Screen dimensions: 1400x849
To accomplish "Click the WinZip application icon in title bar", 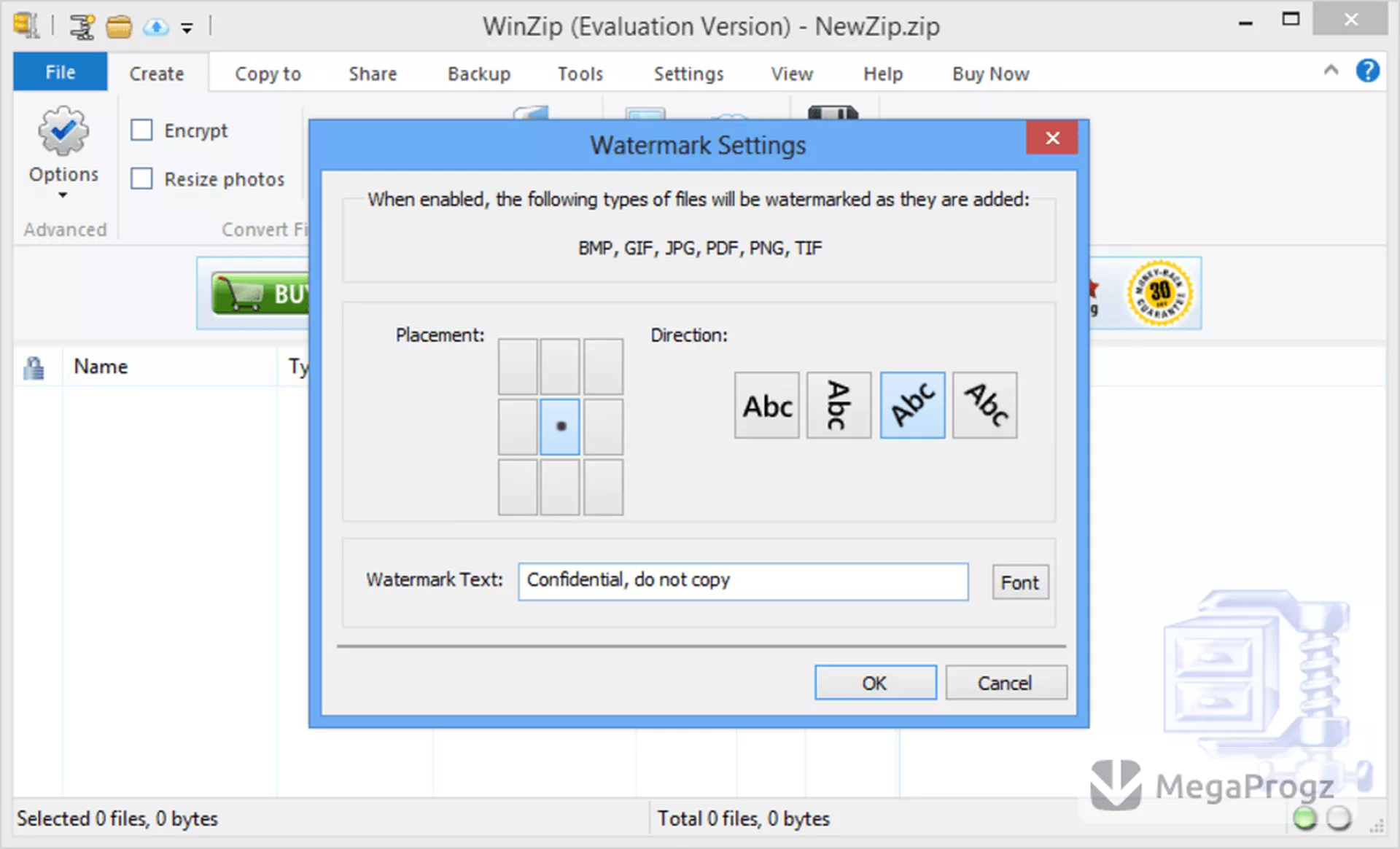I will tap(26, 26).
